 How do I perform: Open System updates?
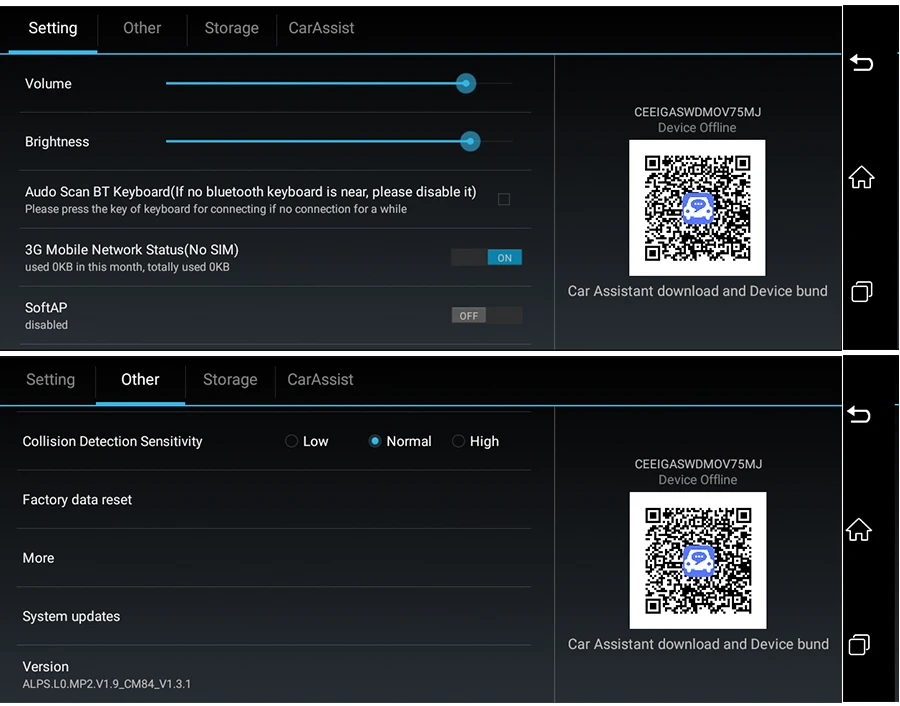[274, 616]
